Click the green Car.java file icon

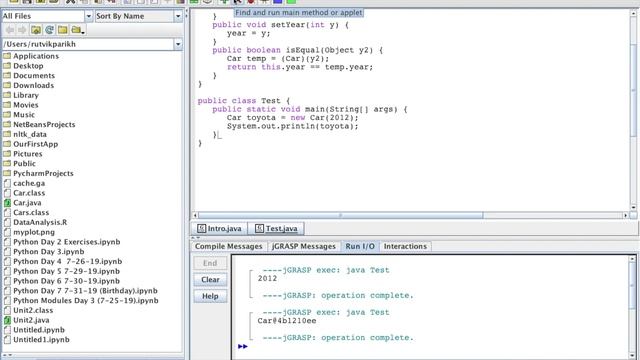tap(7, 203)
